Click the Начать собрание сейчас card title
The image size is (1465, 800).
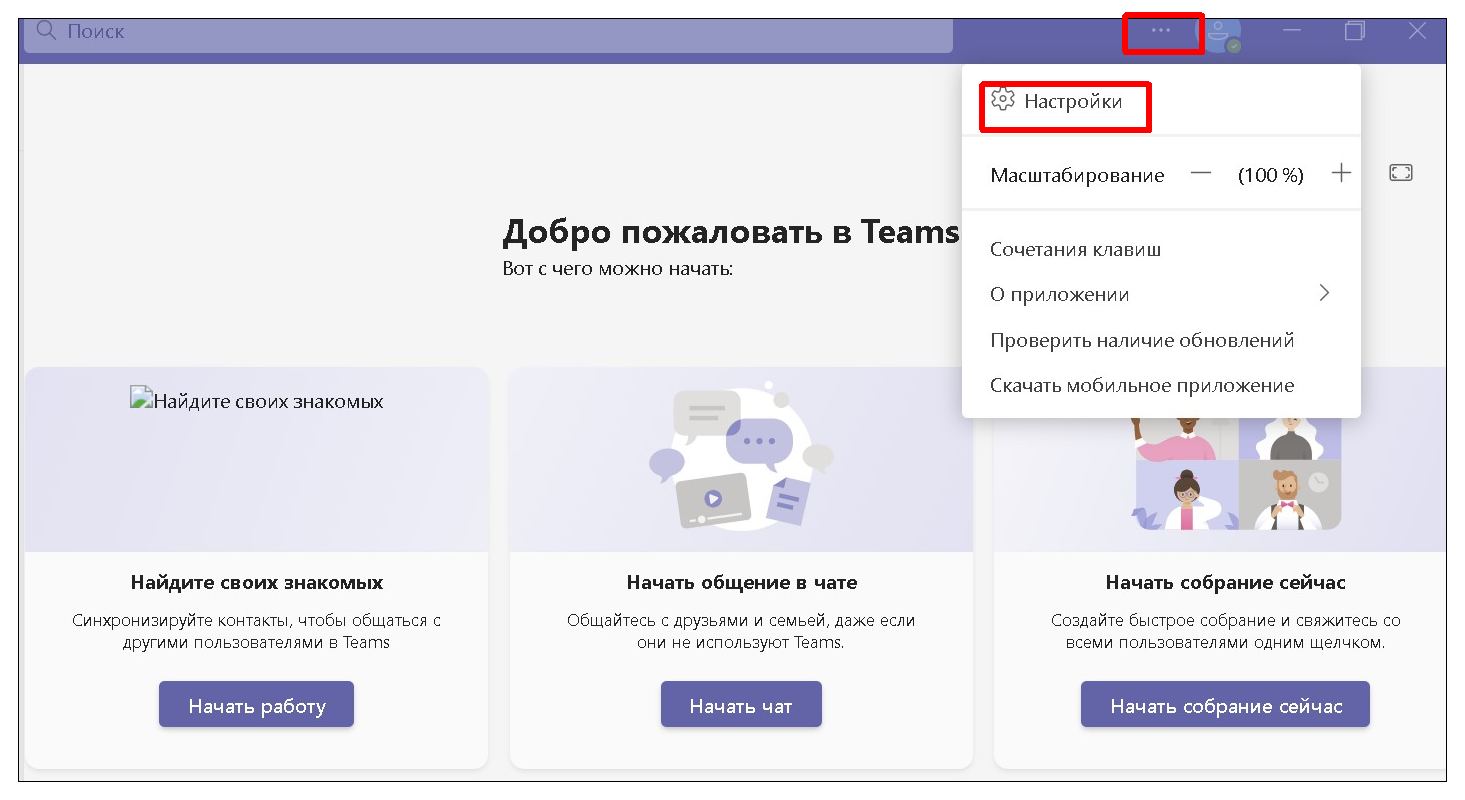[1225, 582]
